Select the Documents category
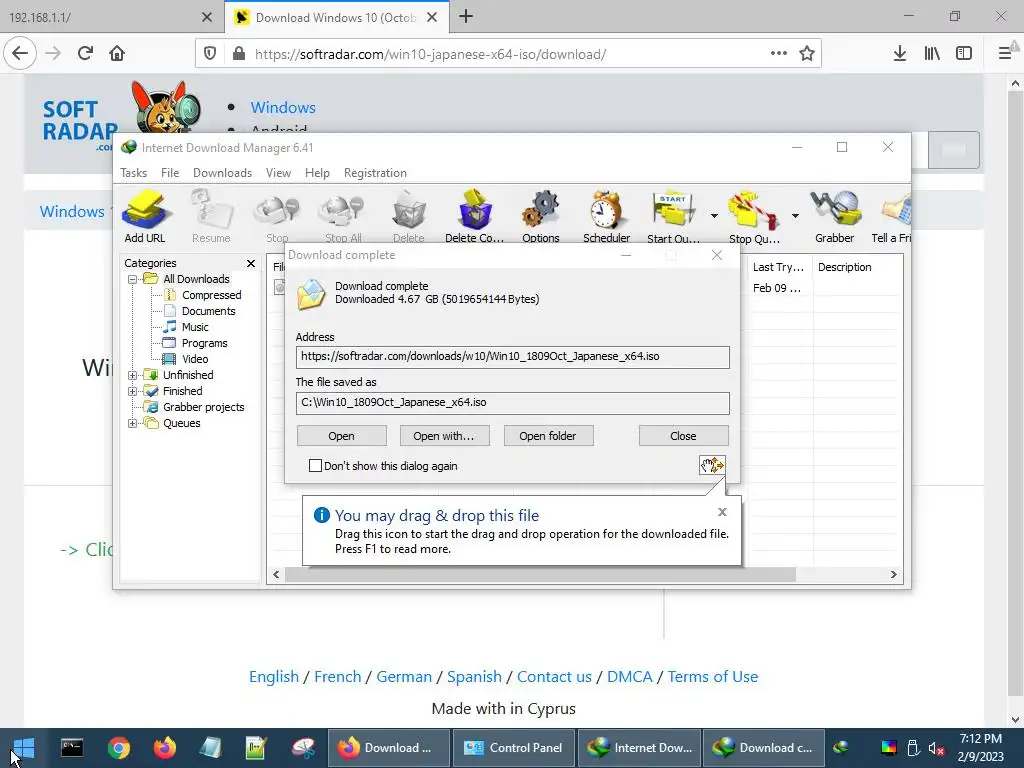This screenshot has width=1024, height=768. click(208, 312)
